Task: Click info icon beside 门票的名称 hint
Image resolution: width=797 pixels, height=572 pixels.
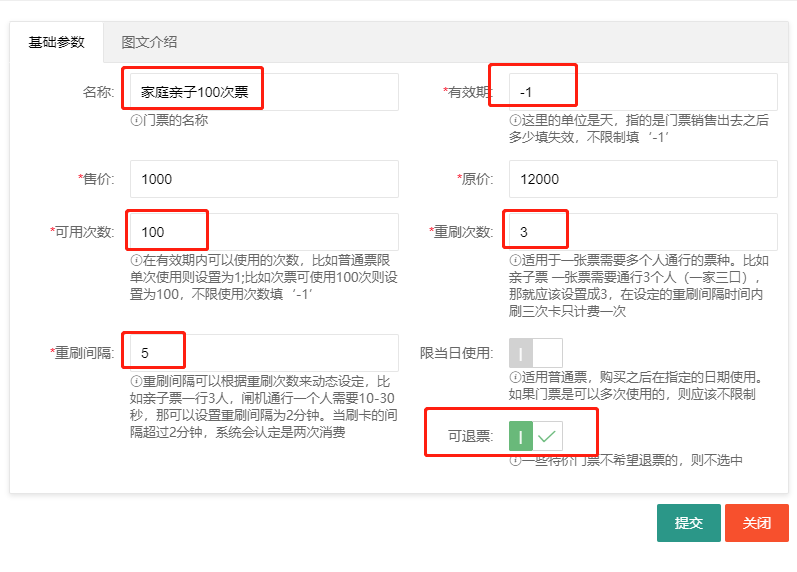Action: click(x=136, y=120)
